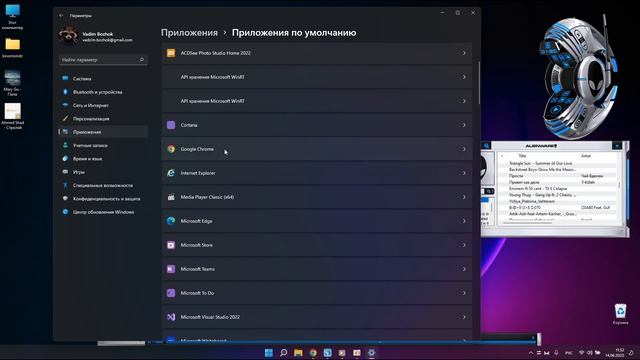640x360 pixels.
Task: Open Chrome from the taskbar
Action: click(x=313, y=353)
